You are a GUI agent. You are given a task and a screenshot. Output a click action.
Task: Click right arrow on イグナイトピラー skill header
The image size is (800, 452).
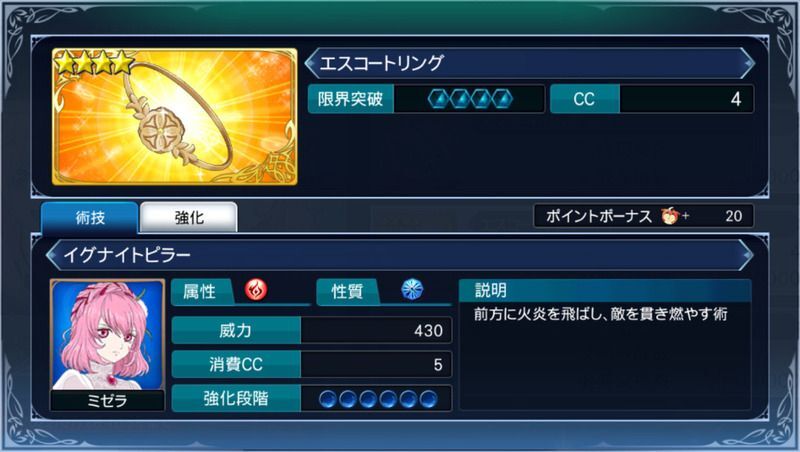746,255
